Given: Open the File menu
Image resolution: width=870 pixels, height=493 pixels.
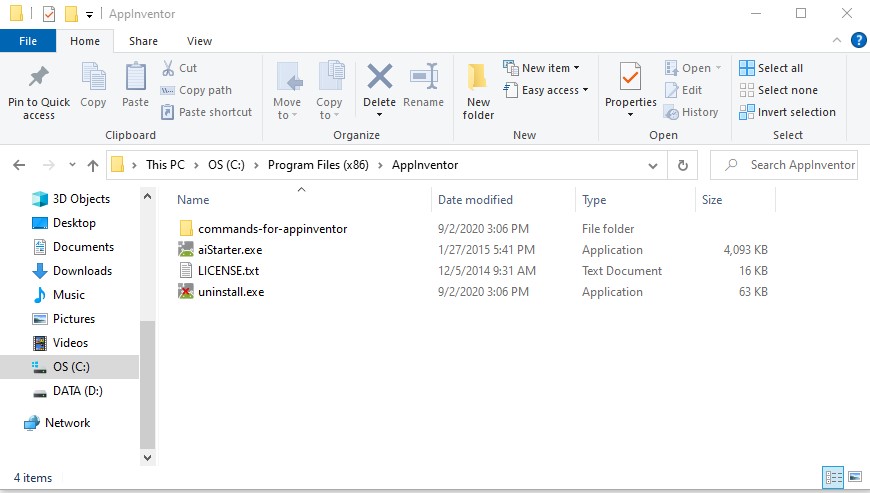Looking at the screenshot, I should click(28, 41).
